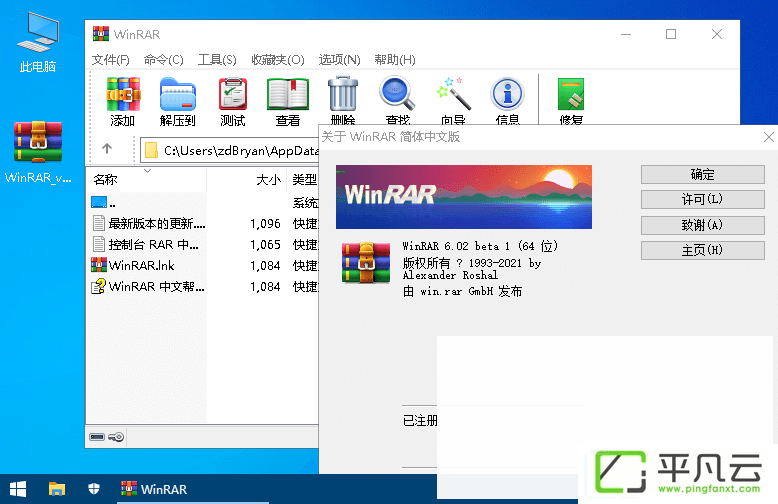Viewport: 778px width, 504px height.
Task: Go up one folder with the arrow
Action: (x=107, y=148)
